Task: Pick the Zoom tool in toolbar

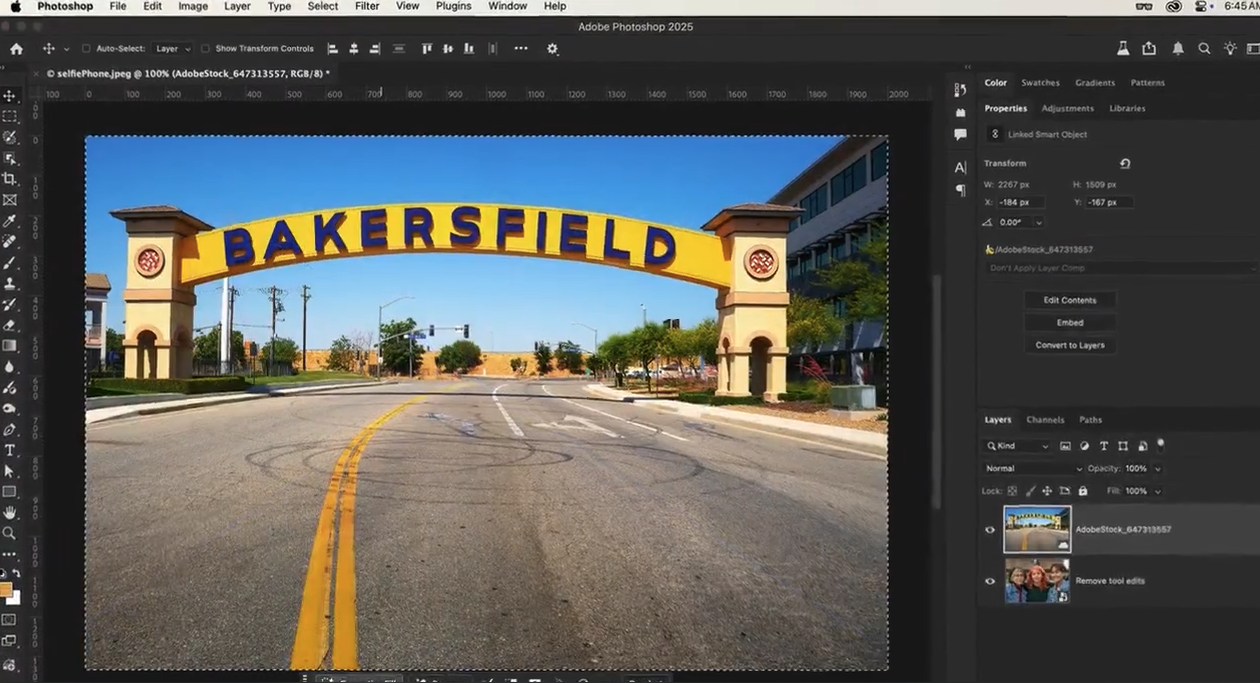Action: [10, 534]
